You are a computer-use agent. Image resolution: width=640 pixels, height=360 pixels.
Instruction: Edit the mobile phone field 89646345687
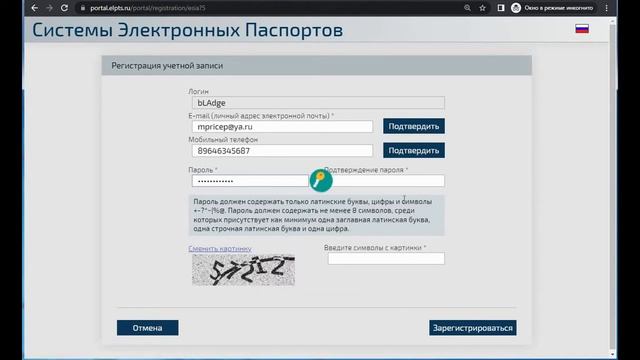coord(282,151)
